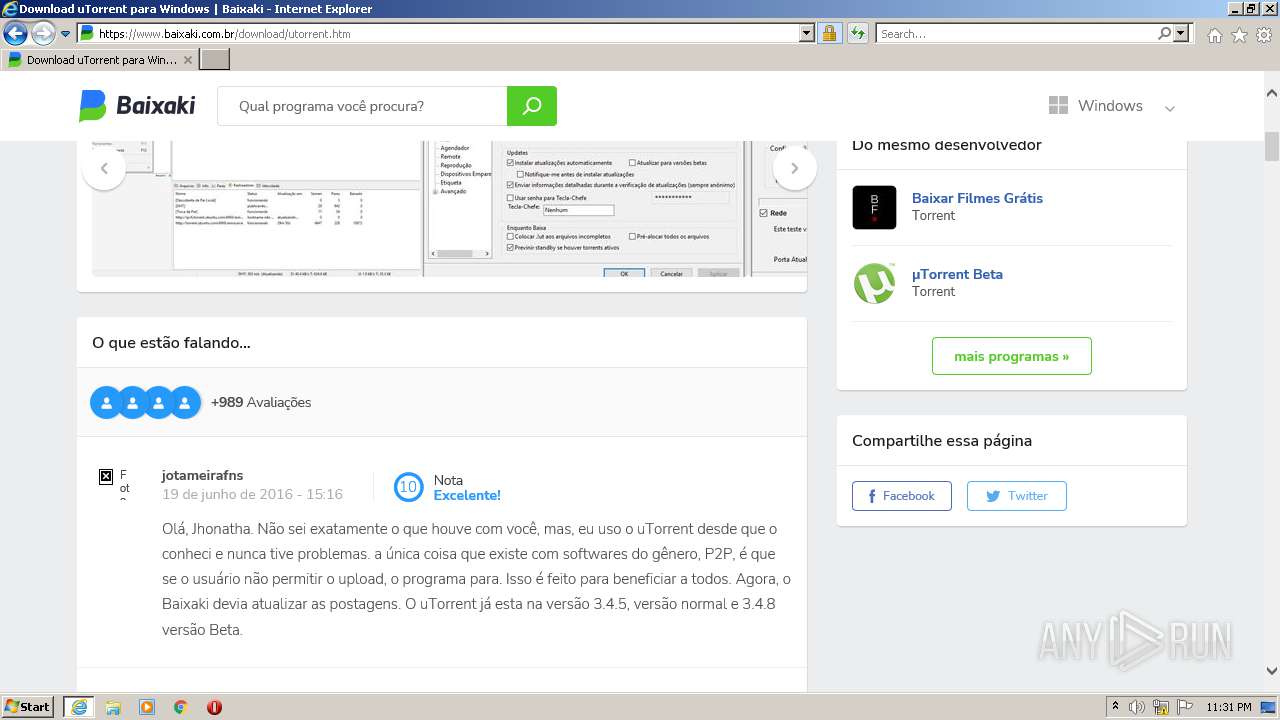Click the security lock icon in address bar
The width and height of the screenshot is (1280, 720).
(x=829, y=34)
